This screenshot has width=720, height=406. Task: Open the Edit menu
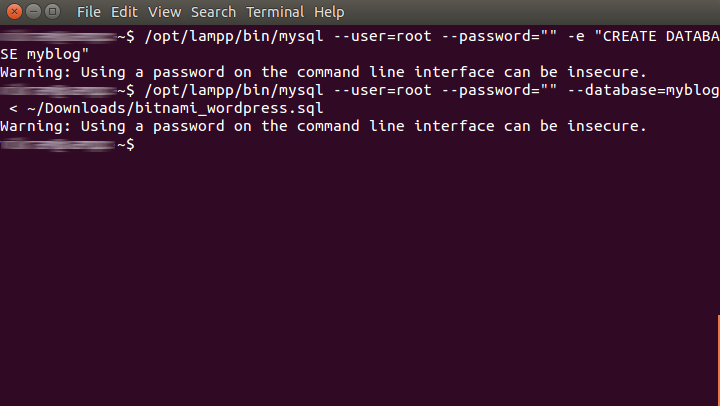pyautogui.click(x=124, y=12)
